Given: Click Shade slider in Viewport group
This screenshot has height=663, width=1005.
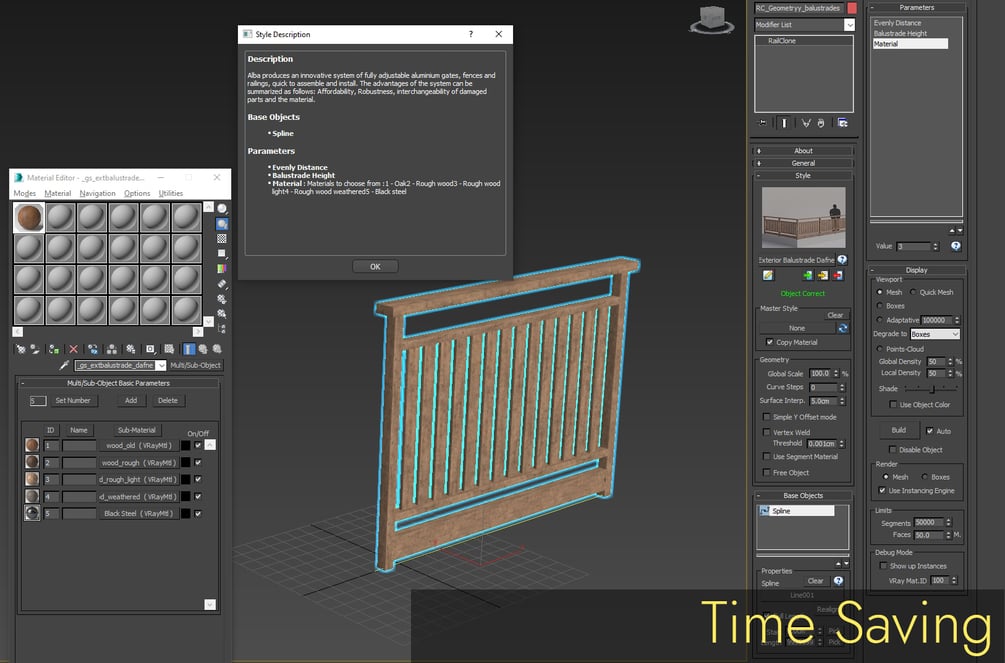Looking at the screenshot, I should tap(931, 389).
